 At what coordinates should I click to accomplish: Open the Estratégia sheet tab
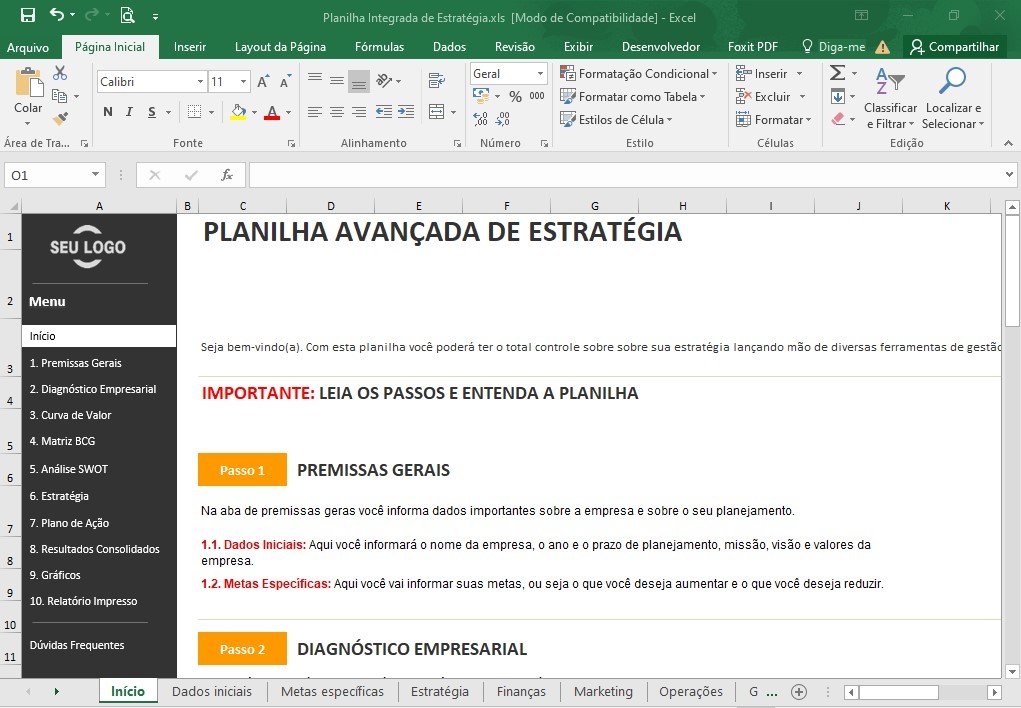[x=440, y=692]
